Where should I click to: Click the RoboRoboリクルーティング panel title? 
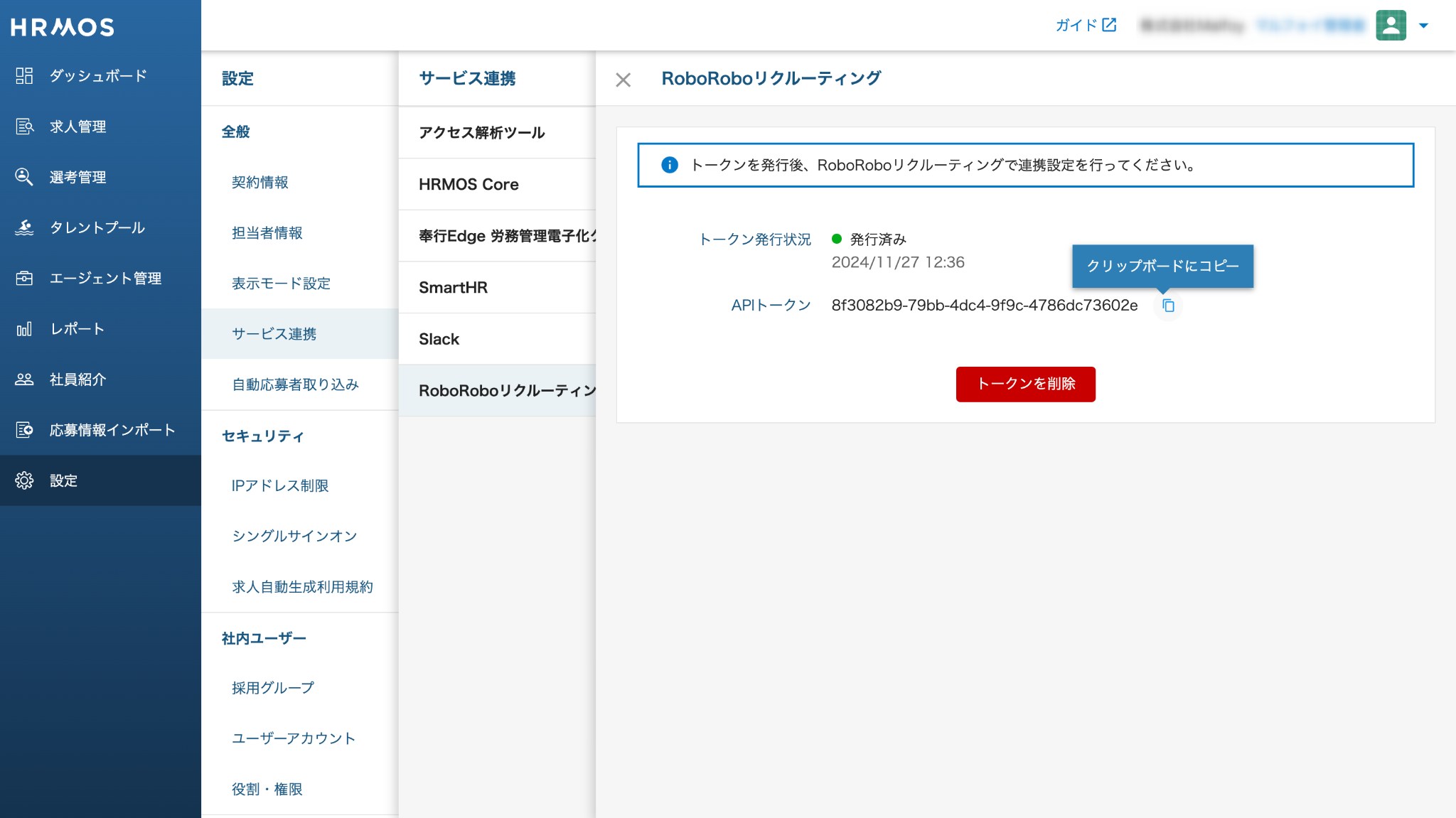coord(771,78)
